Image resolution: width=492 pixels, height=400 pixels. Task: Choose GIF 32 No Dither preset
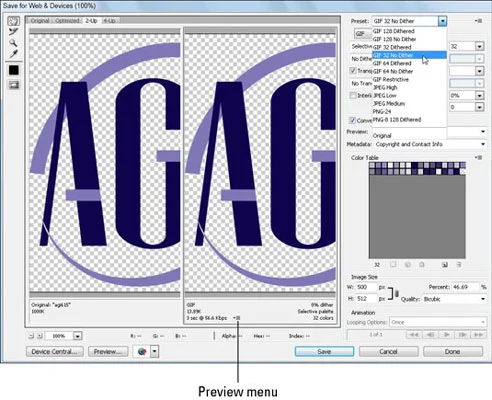point(409,55)
